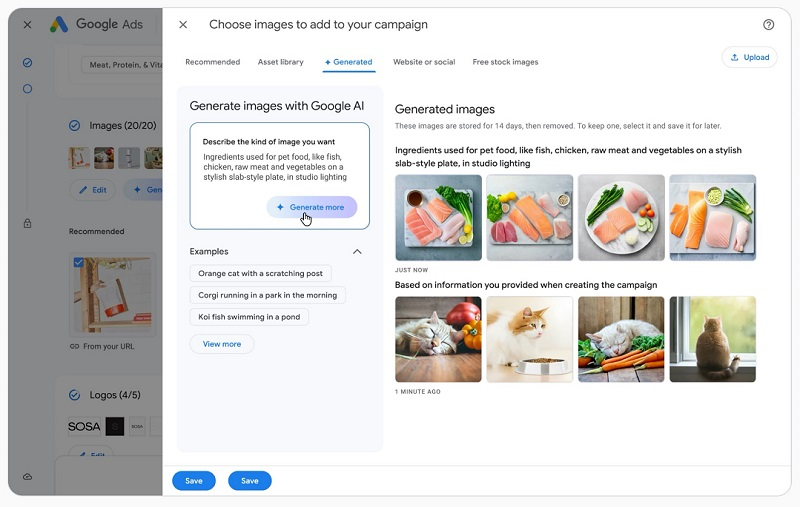This screenshot has width=800, height=507.
Task: Click the completed-step check icon beside Images (20/20)
Action: pos(74,126)
